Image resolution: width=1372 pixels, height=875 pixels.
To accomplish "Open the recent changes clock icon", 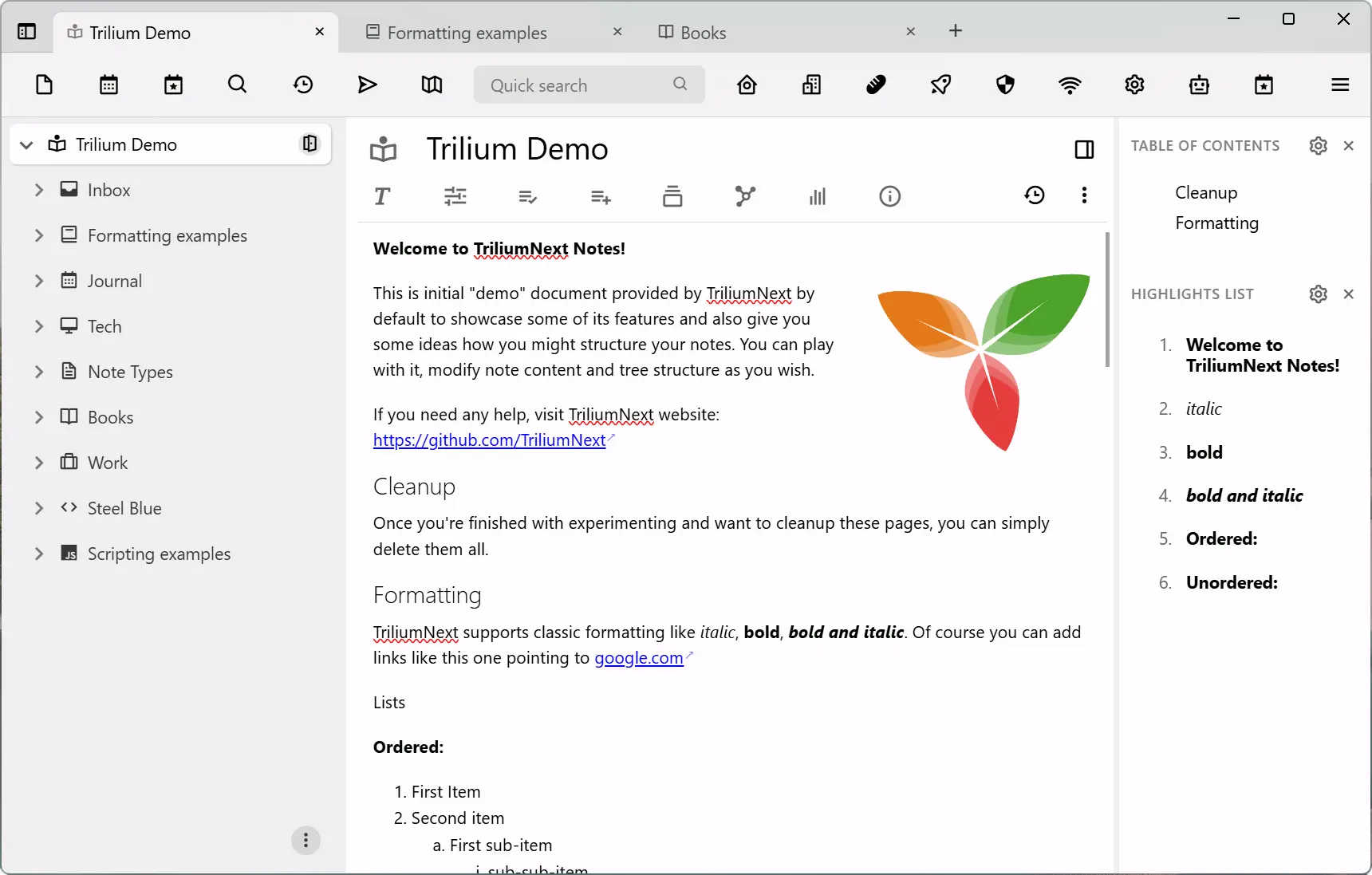I will coord(302,85).
